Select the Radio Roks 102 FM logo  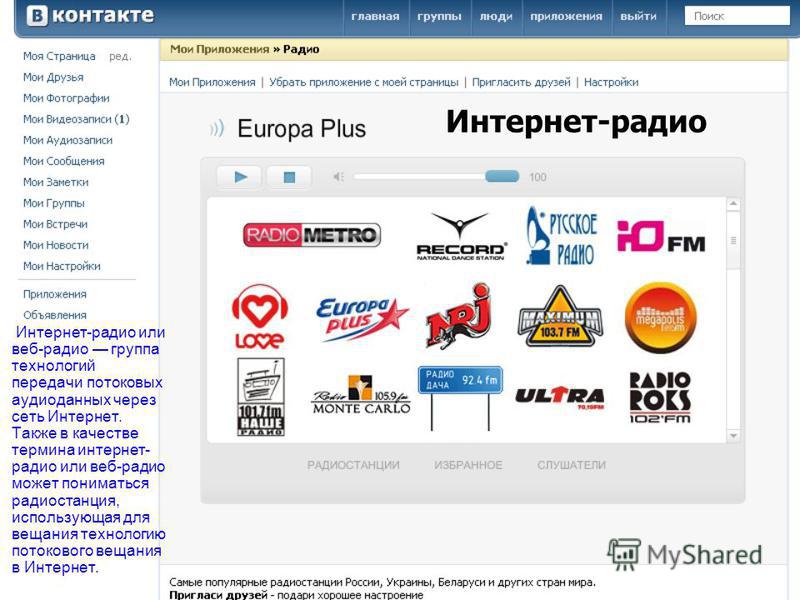point(660,397)
